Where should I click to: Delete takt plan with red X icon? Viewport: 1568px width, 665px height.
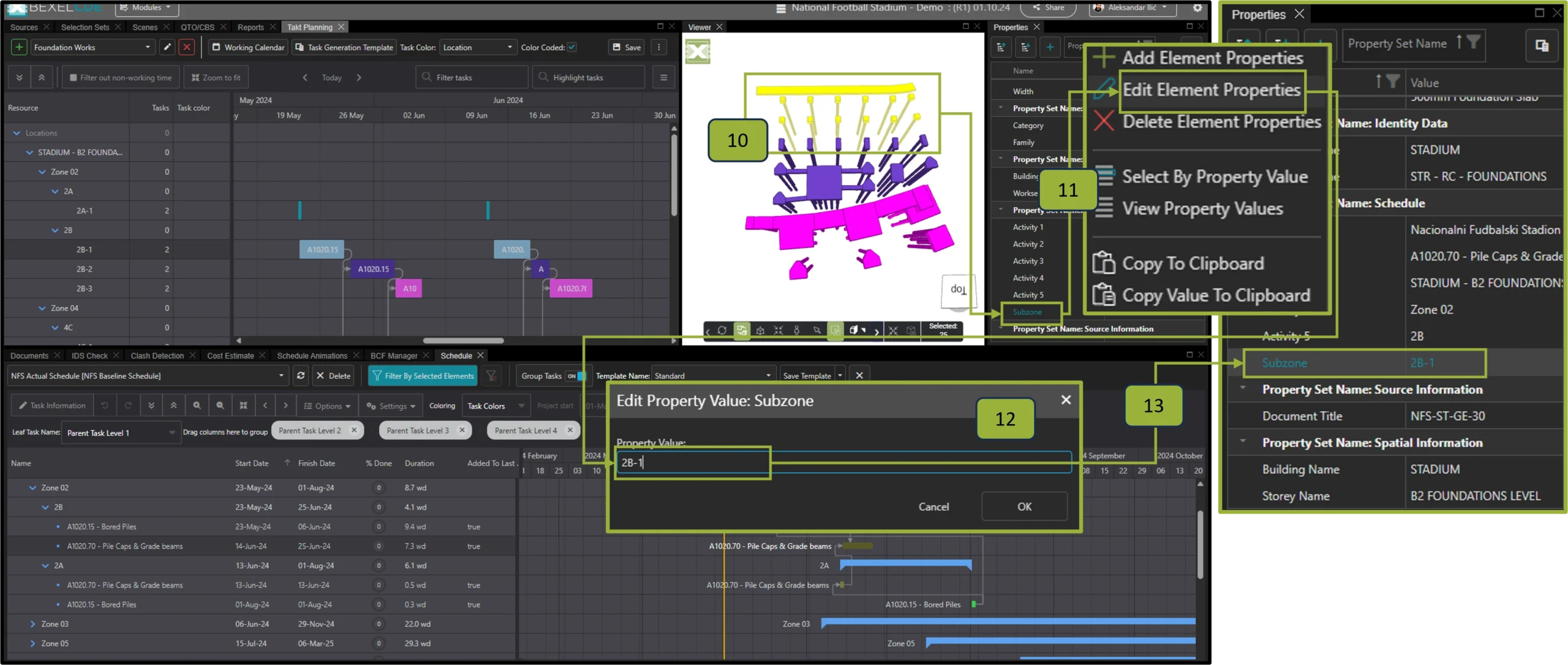(187, 47)
